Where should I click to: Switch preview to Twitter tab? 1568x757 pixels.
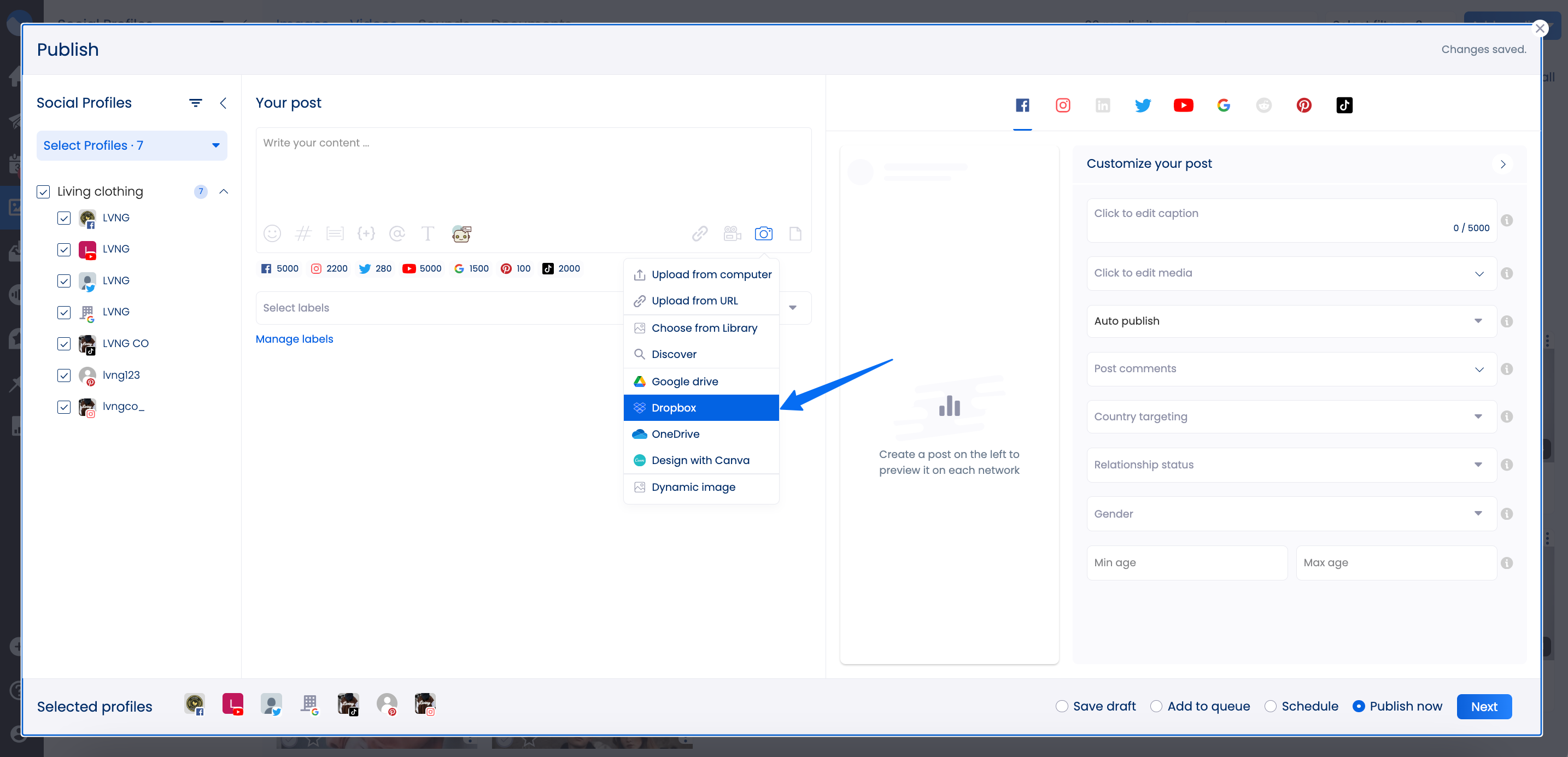click(x=1143, y=105)
